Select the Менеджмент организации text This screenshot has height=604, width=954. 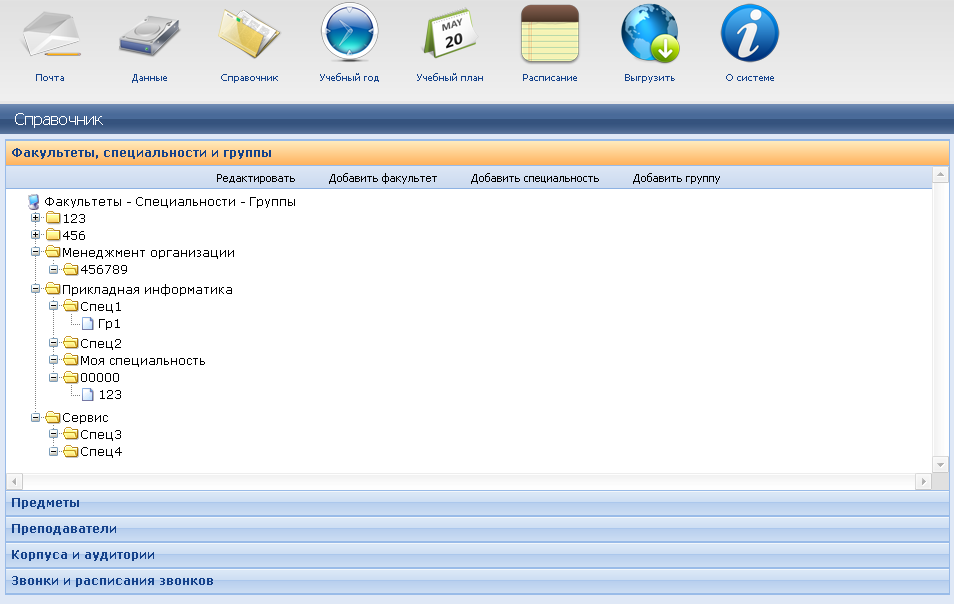pos(148,252)
